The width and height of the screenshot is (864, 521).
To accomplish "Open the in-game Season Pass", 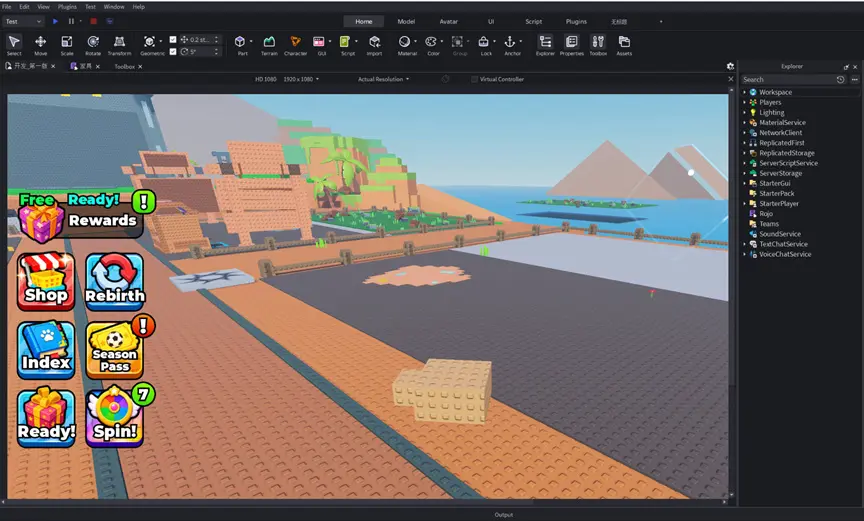I will [115, 349].
